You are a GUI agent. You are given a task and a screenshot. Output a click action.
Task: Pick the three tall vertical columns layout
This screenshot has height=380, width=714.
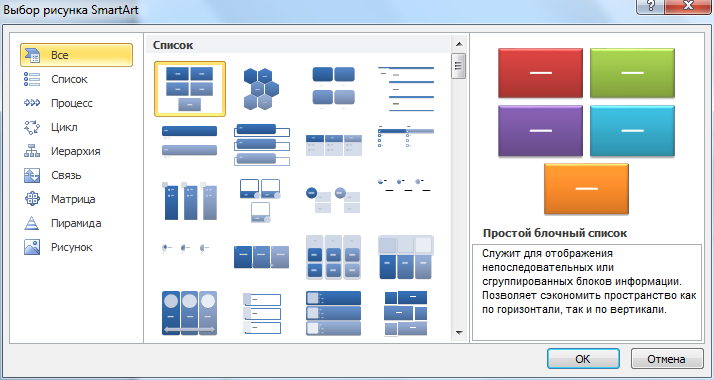189,201
